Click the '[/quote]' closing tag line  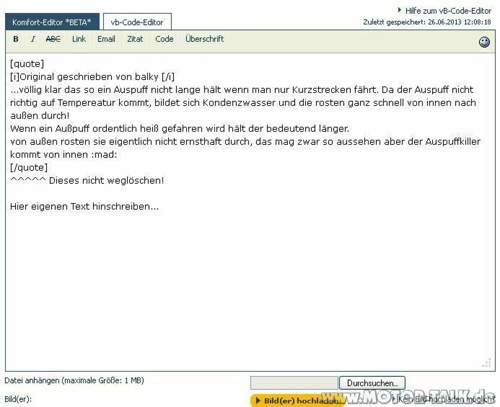(x=29, y=167)
